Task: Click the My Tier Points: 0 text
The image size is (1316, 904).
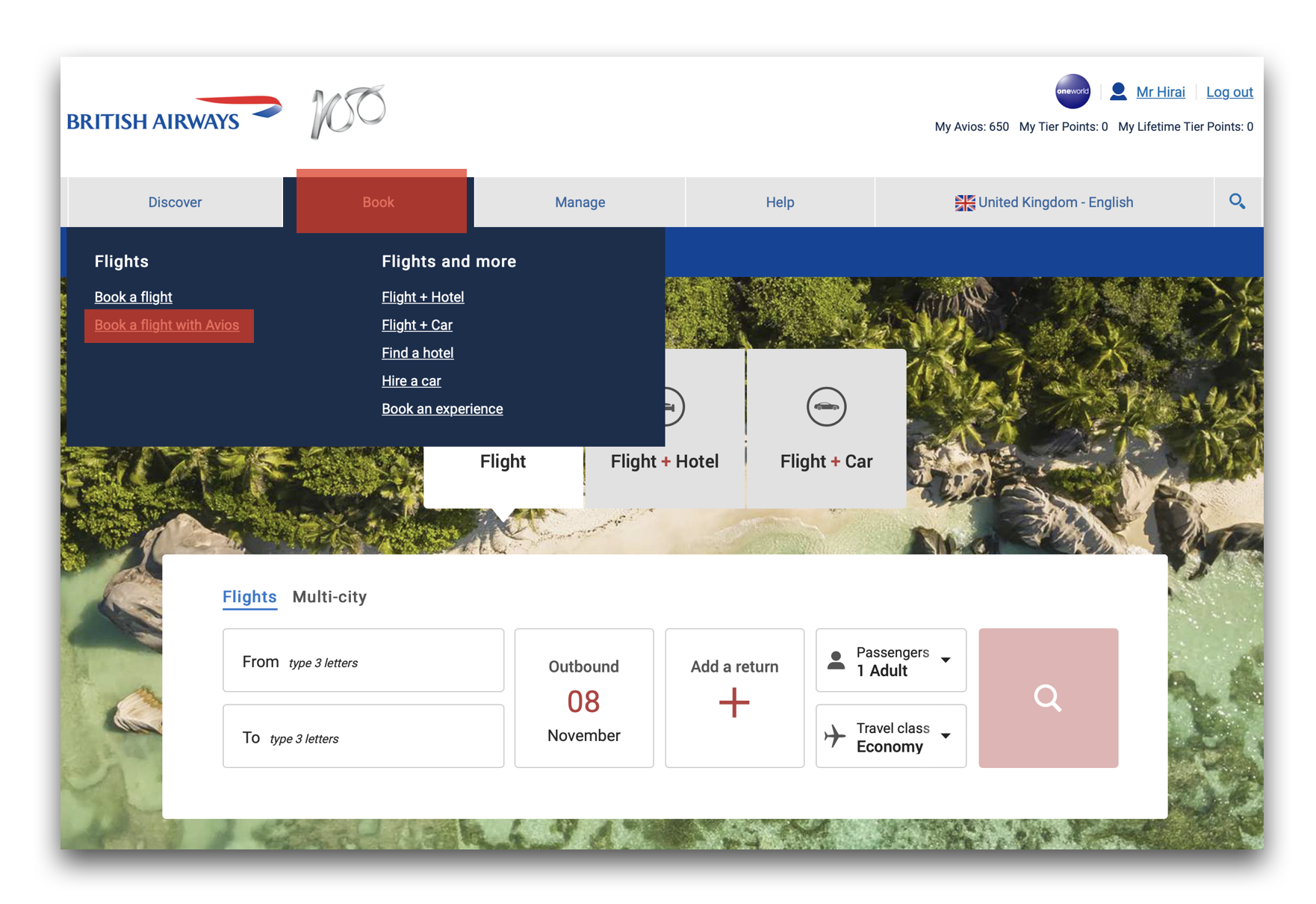Action: (1064, 127)
